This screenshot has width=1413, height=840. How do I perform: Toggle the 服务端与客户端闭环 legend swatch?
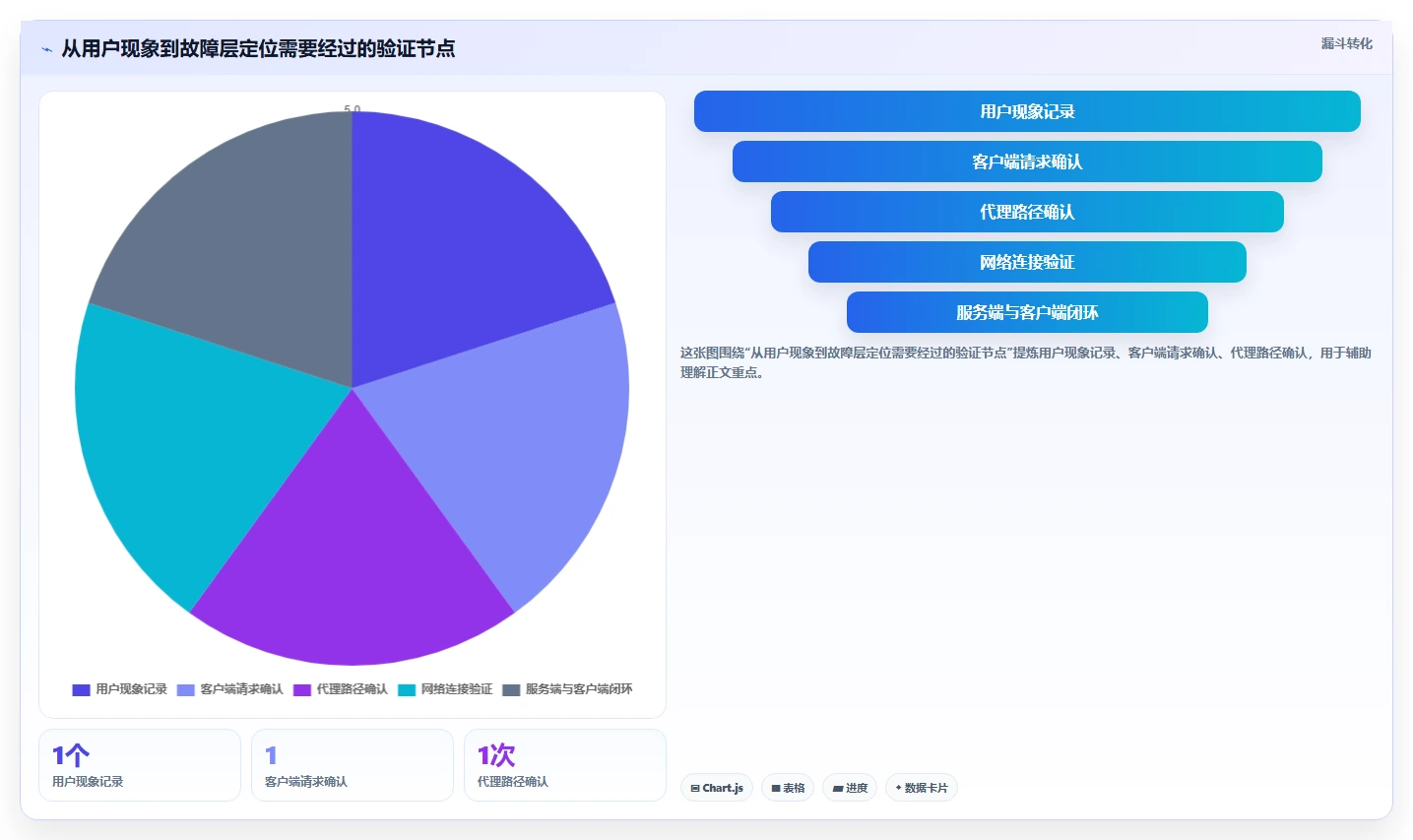point(511,689)
